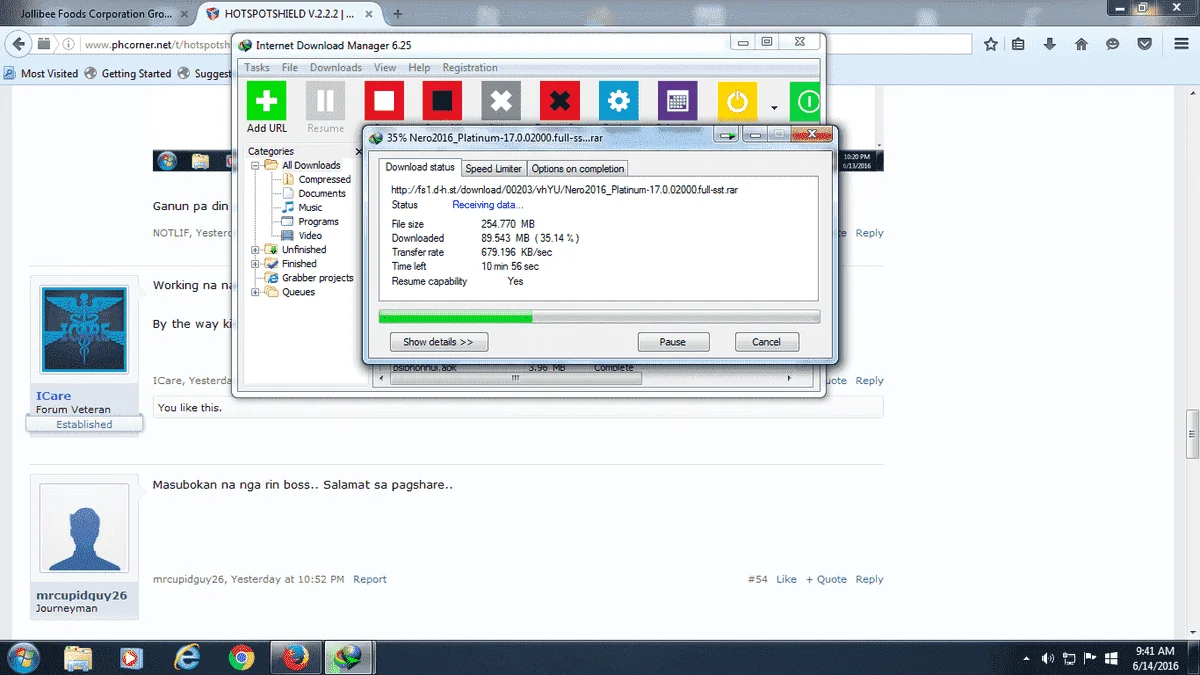Open mrcupidguy26's profile username link
The width and height of the screenshot is (1200, 675).
(81, 595)
